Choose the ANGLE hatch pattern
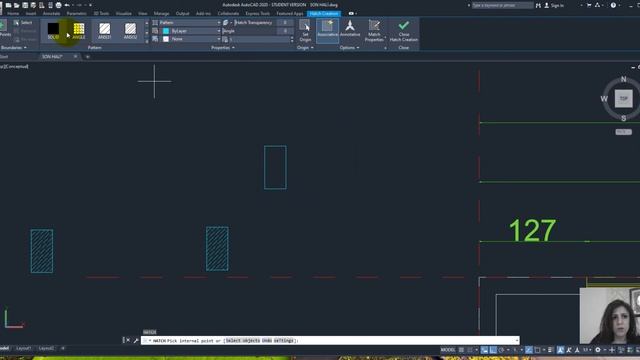Image resolution: width=640 pixels, height=360 pixels. (79, 31)
